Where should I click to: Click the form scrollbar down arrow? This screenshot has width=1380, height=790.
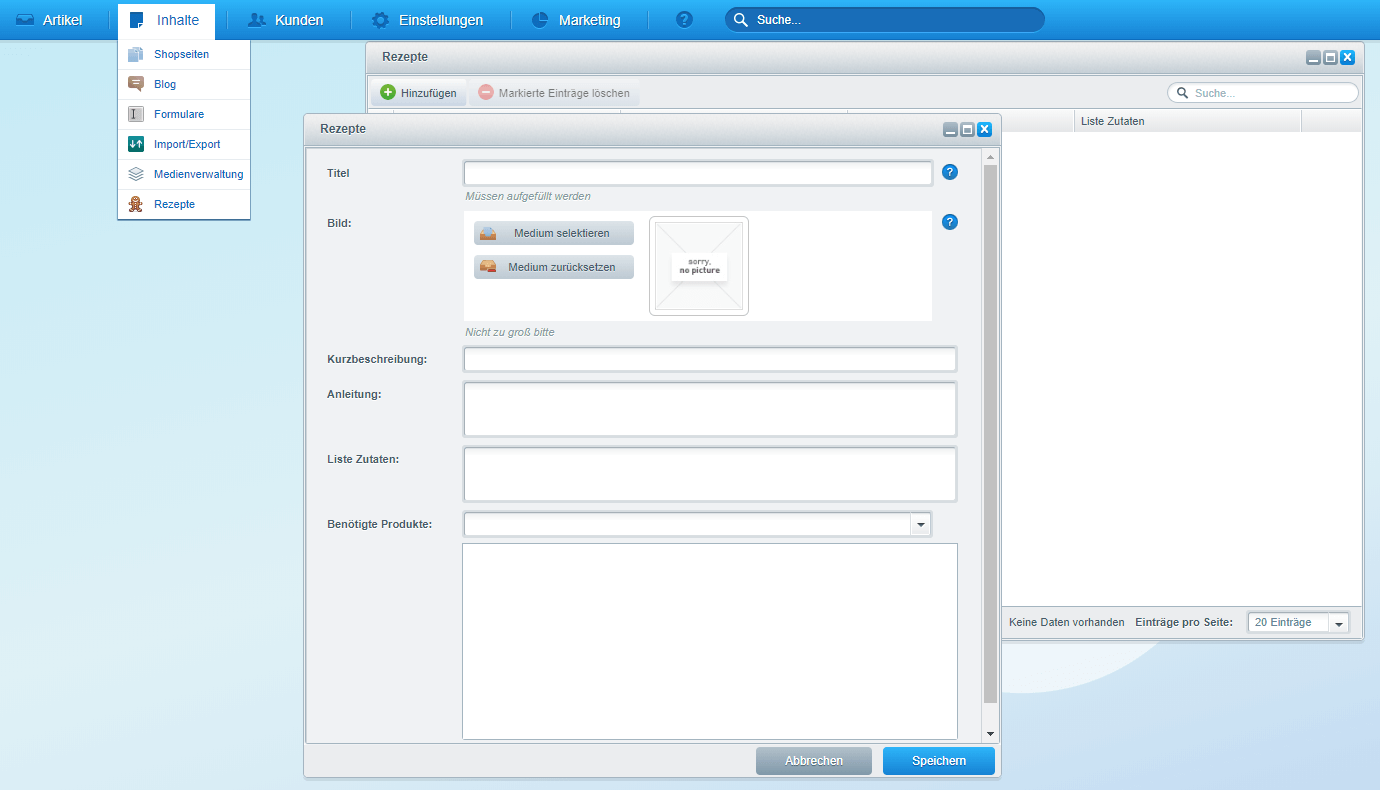tap(990, 734)
